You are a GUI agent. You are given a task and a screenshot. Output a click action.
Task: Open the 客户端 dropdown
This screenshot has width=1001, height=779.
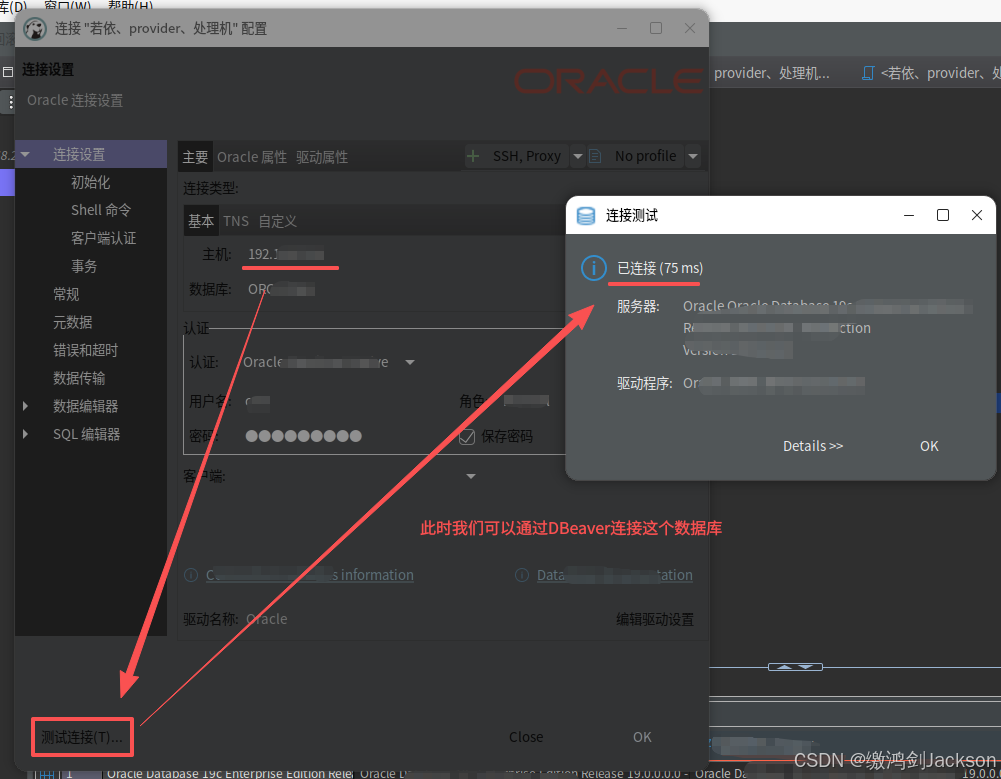click(470, 476)
